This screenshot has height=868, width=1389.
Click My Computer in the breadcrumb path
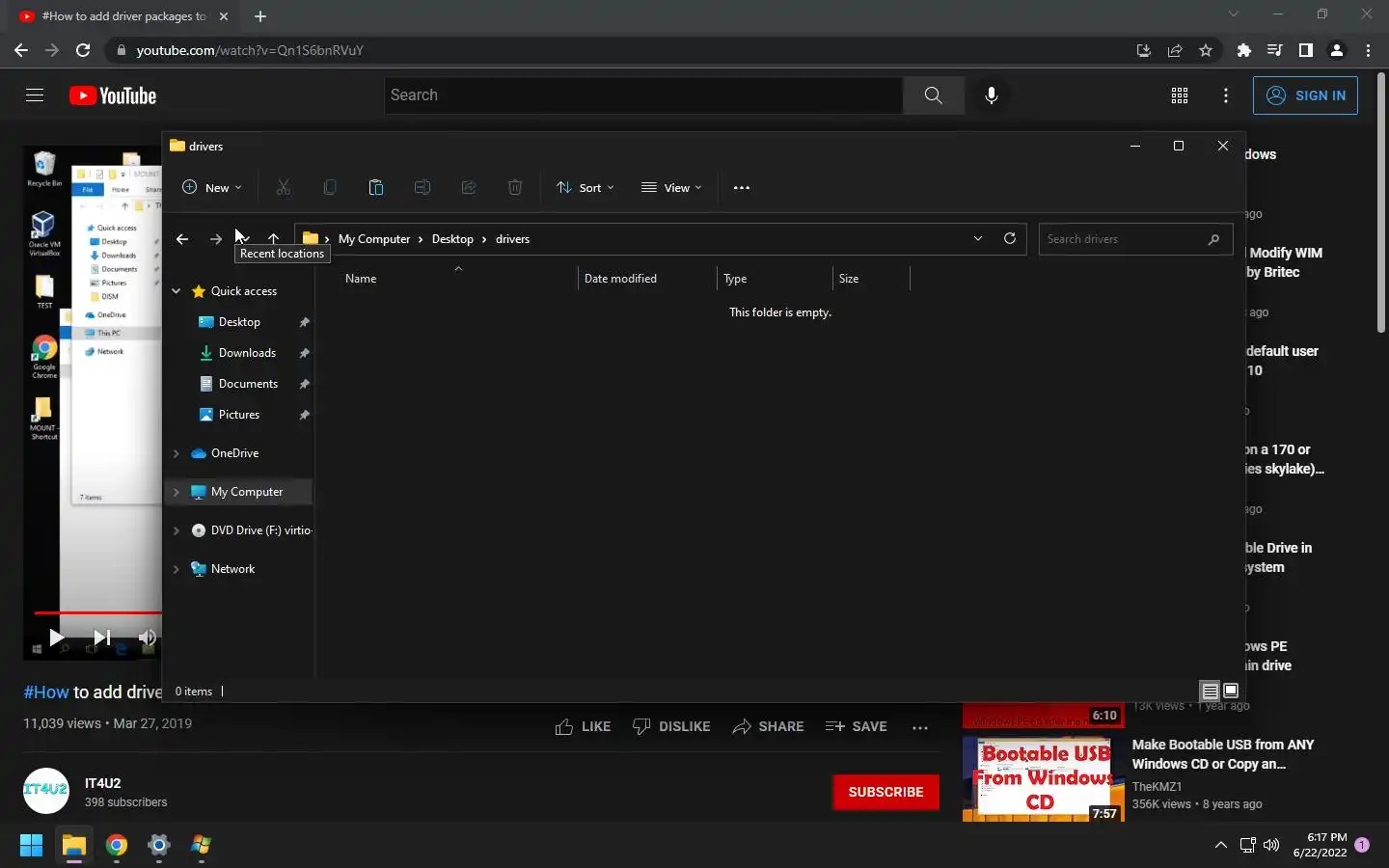pos(374,239)
